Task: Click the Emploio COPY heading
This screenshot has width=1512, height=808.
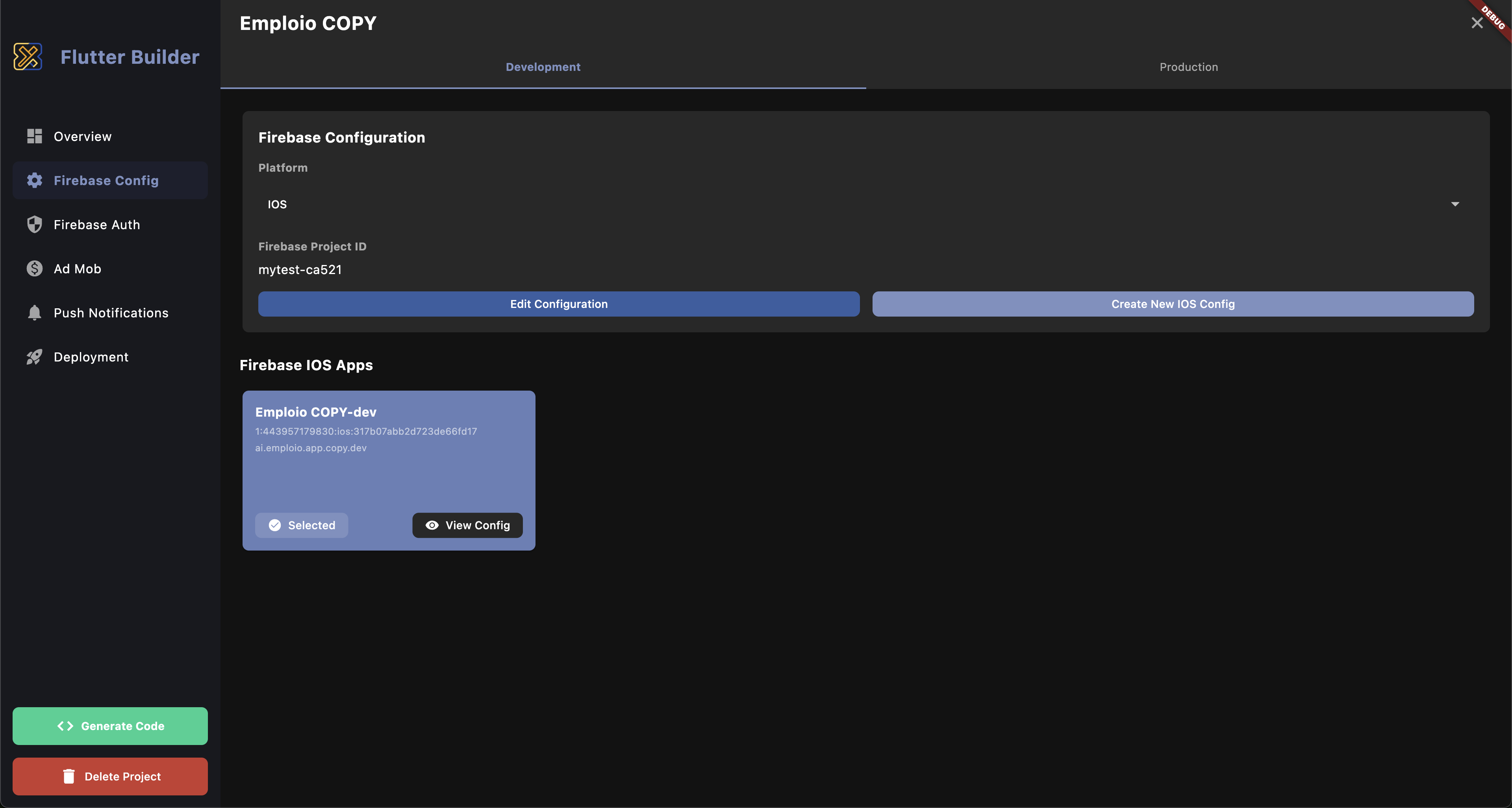Action: click(308, 23)
